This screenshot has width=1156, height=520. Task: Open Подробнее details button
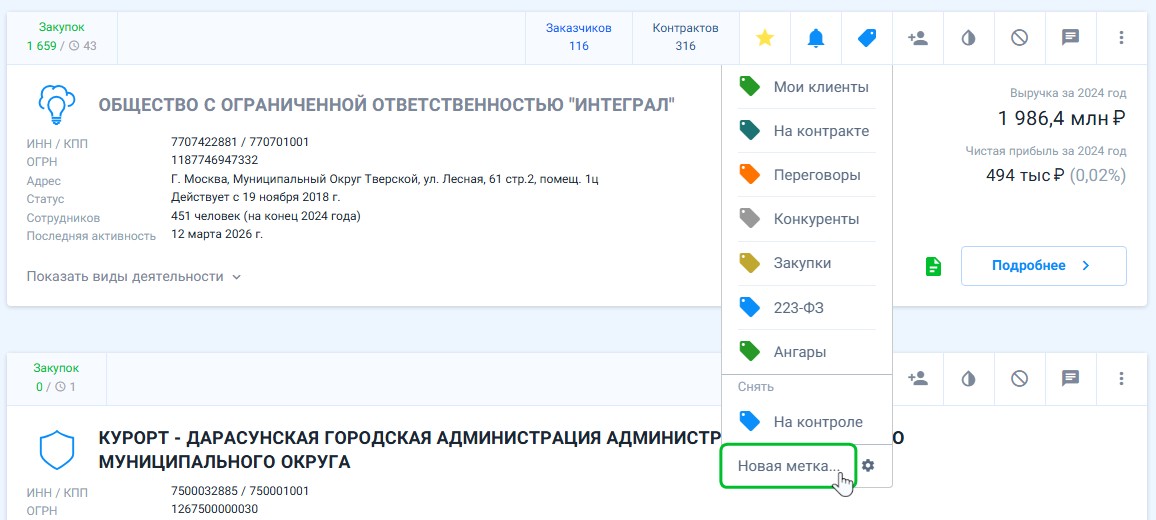click(x=1043, y=266)
